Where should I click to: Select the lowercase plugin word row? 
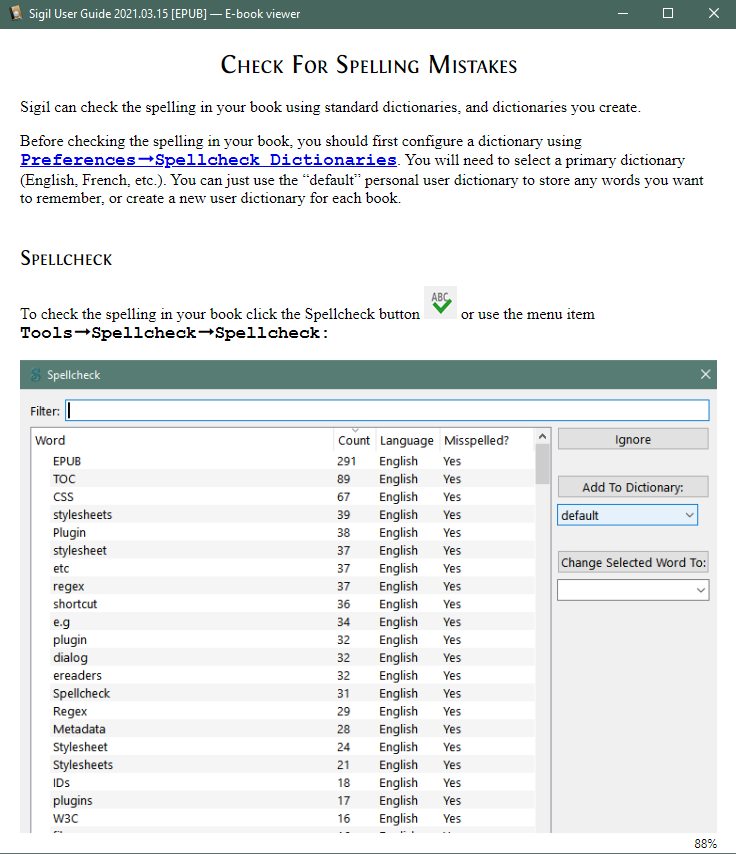(x=283, y=639)
